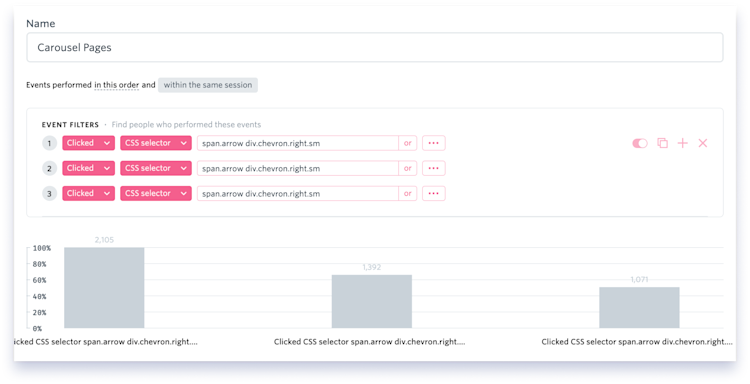Open CSS selector dropdown in row 1

[x=156, y=143]
